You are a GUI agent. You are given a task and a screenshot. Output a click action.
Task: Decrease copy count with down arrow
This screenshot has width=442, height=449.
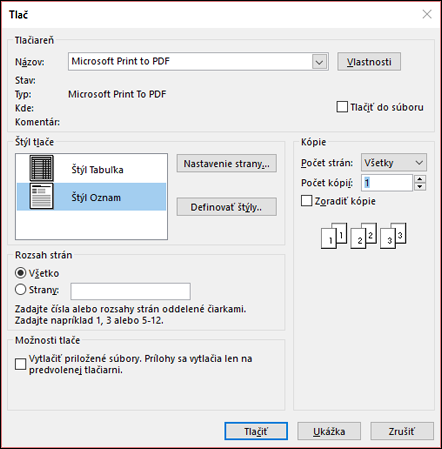[x=420, y=187]
